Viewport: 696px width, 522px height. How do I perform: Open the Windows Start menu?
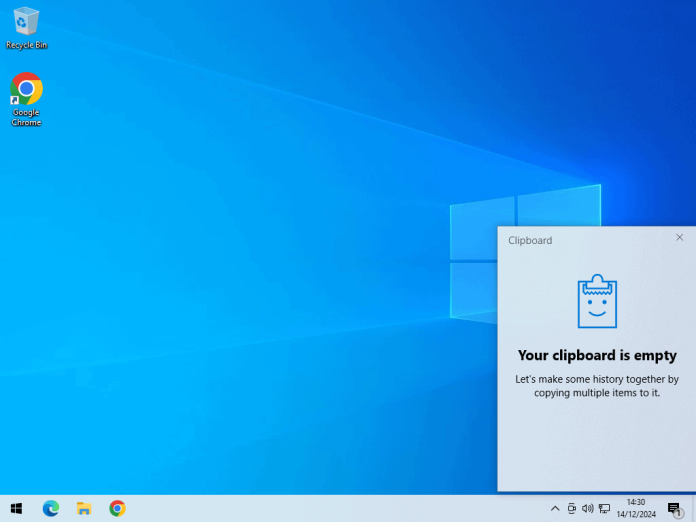[16, 508]
